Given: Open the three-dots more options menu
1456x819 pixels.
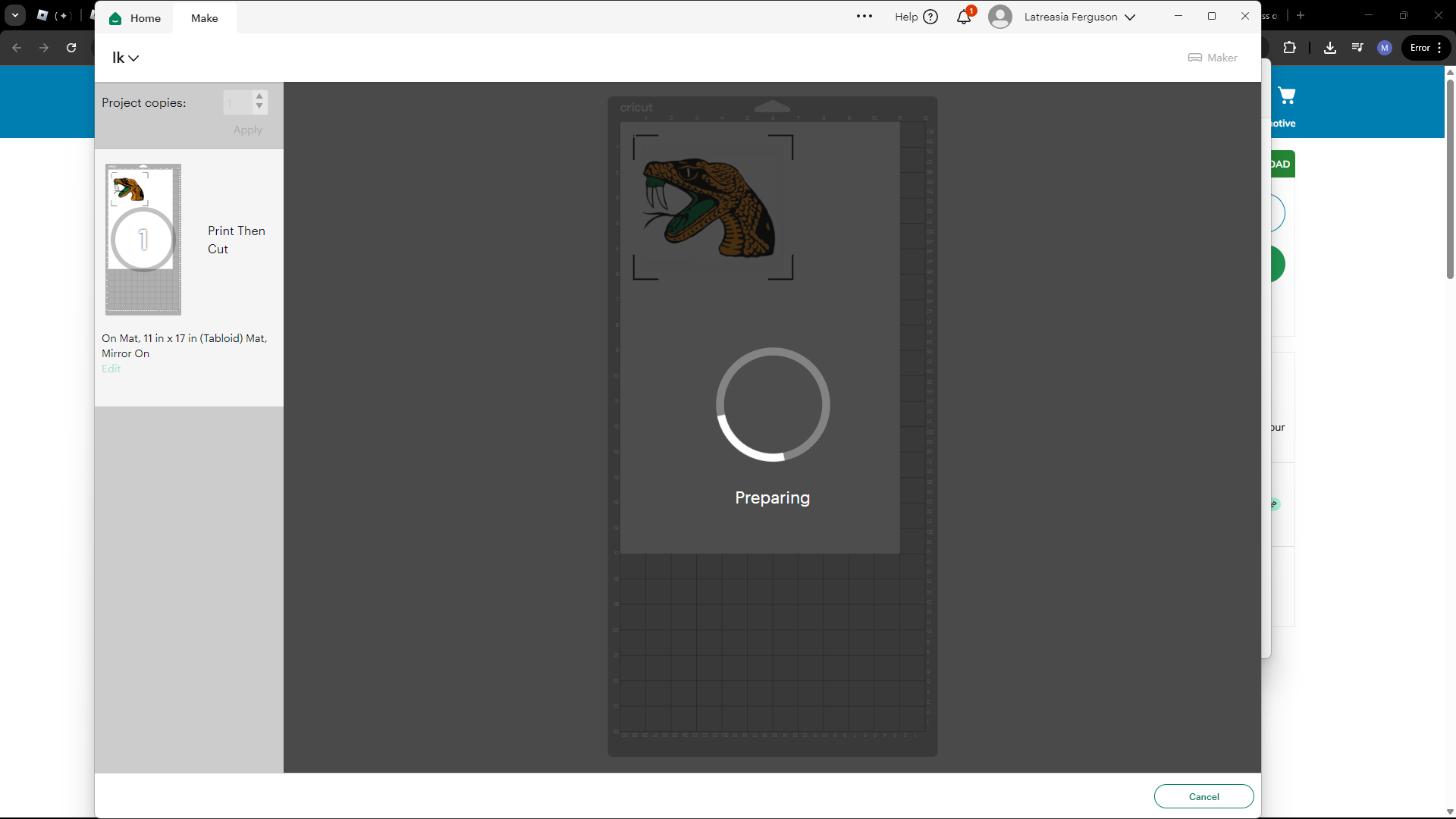Looking at the screenshot, I should coord(864,17).
